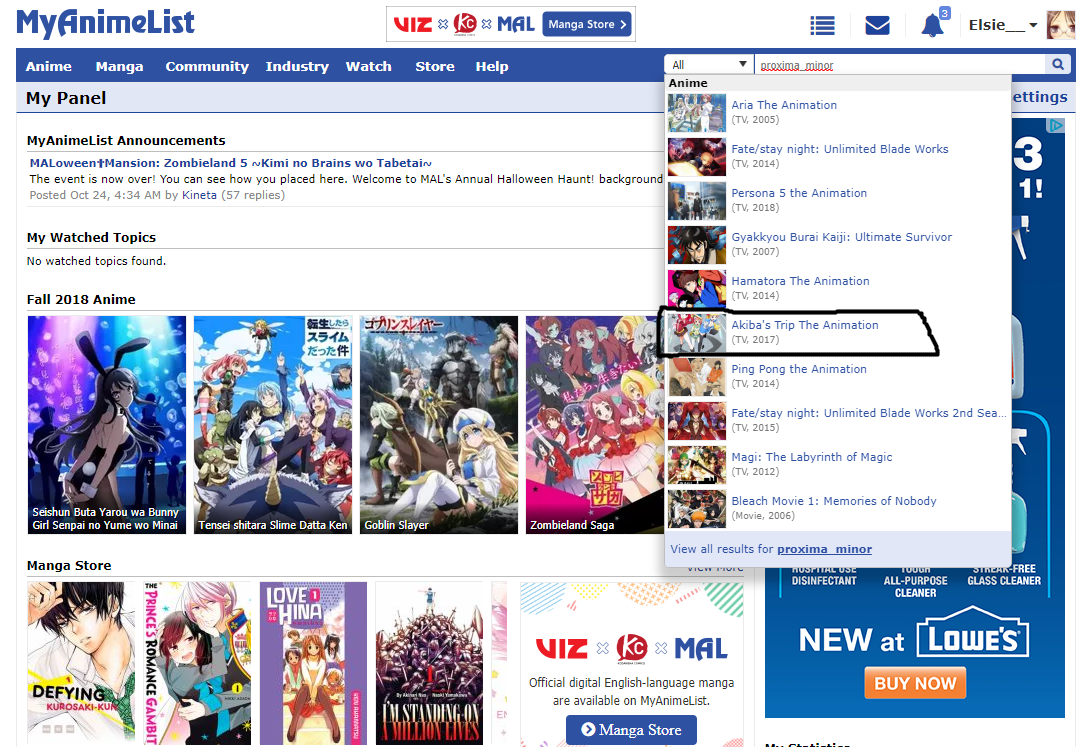This screenshot has width=1088, height=747.
Task: Open Goblin Slayer anime poster
Action: click(x=439, y=424)
